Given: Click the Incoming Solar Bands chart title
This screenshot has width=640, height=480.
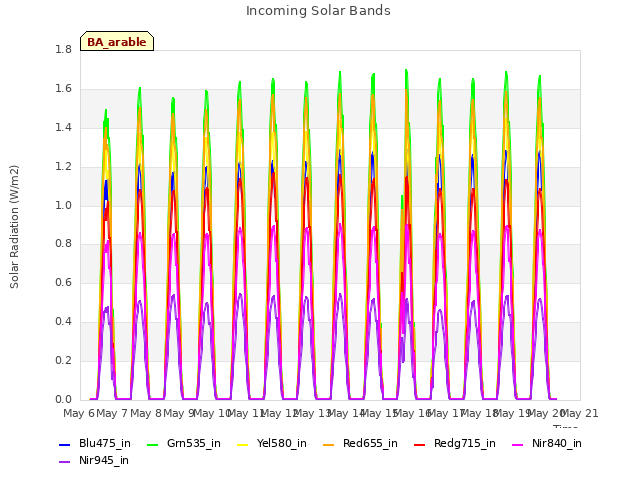Looking at the screenshot, I should tap(318, 11).
